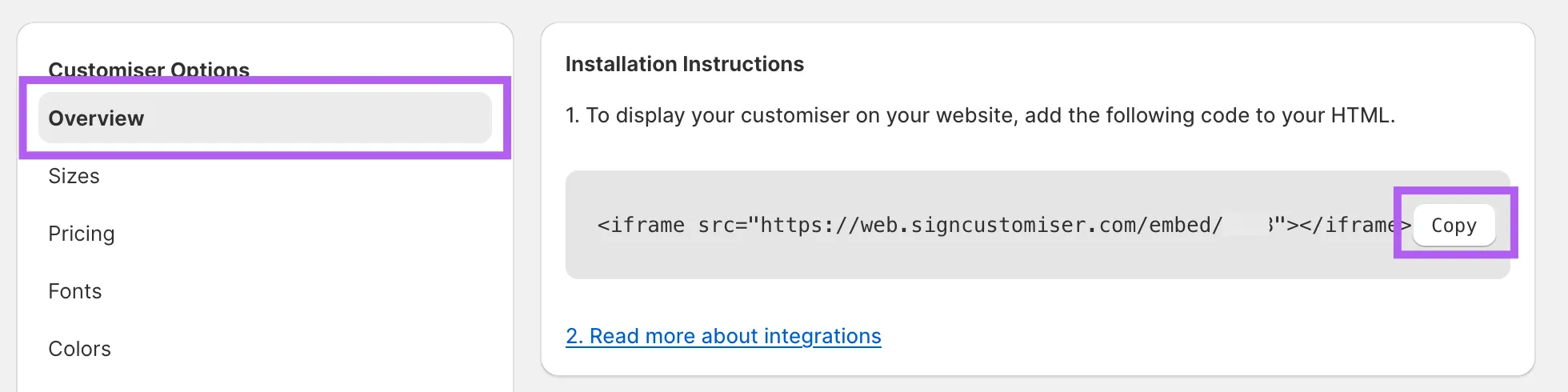Click the Installation Instructions heading

(684, 64)
